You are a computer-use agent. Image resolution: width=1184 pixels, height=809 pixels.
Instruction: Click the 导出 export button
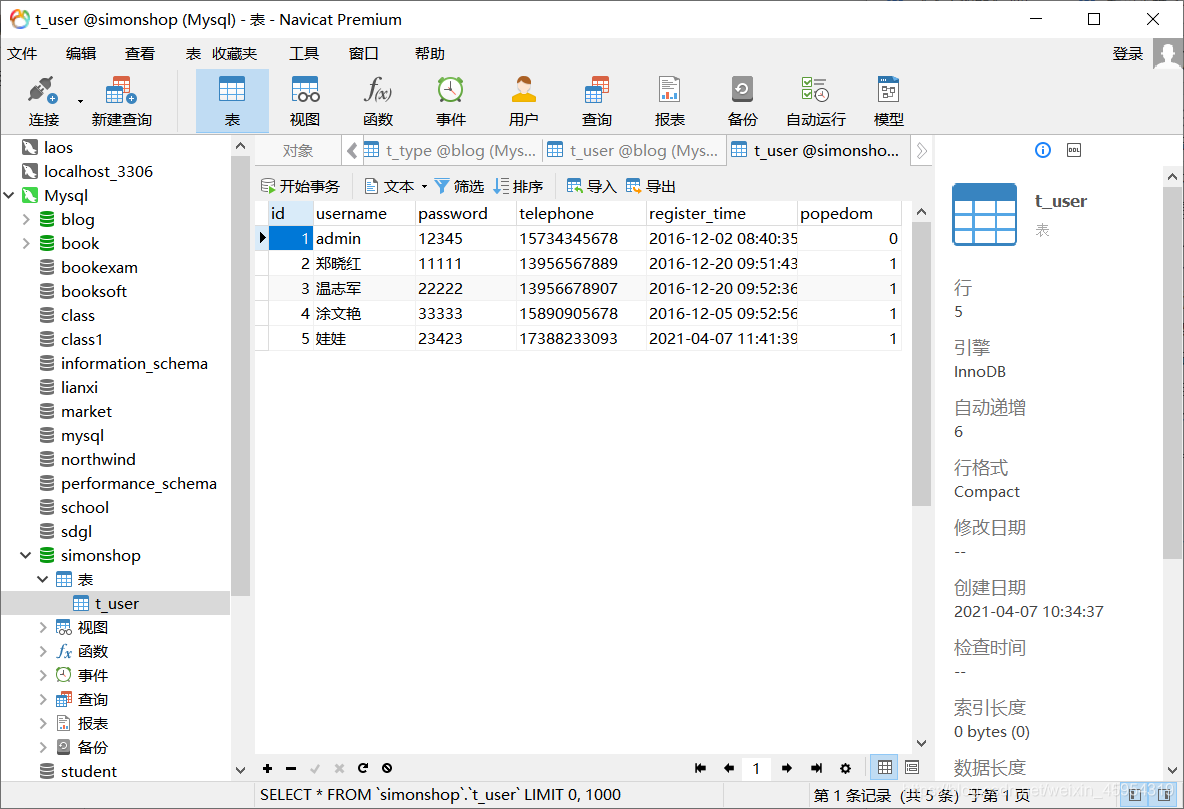click(x=651, y=187)
